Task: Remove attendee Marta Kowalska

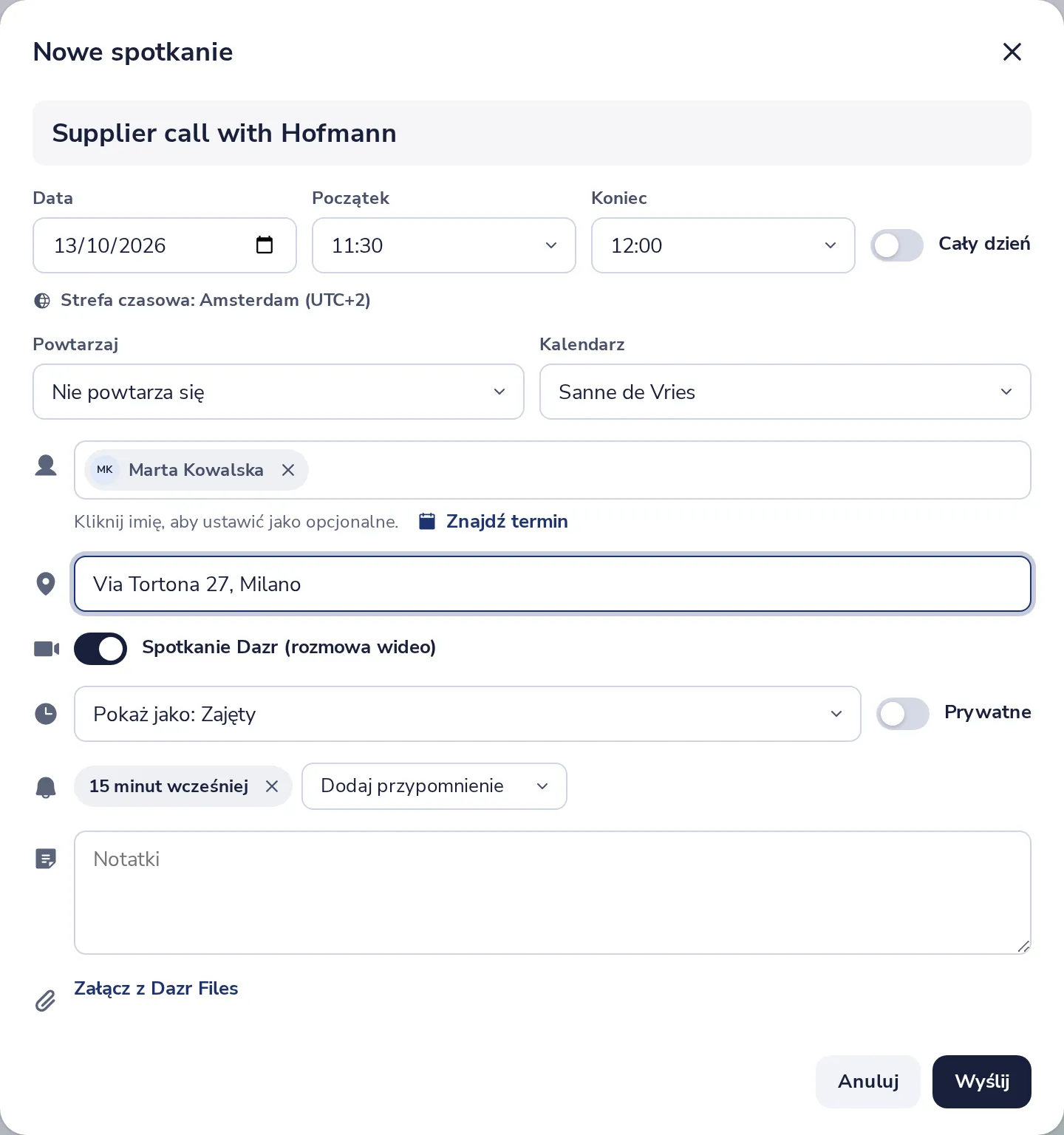Action: pos(288,470)
